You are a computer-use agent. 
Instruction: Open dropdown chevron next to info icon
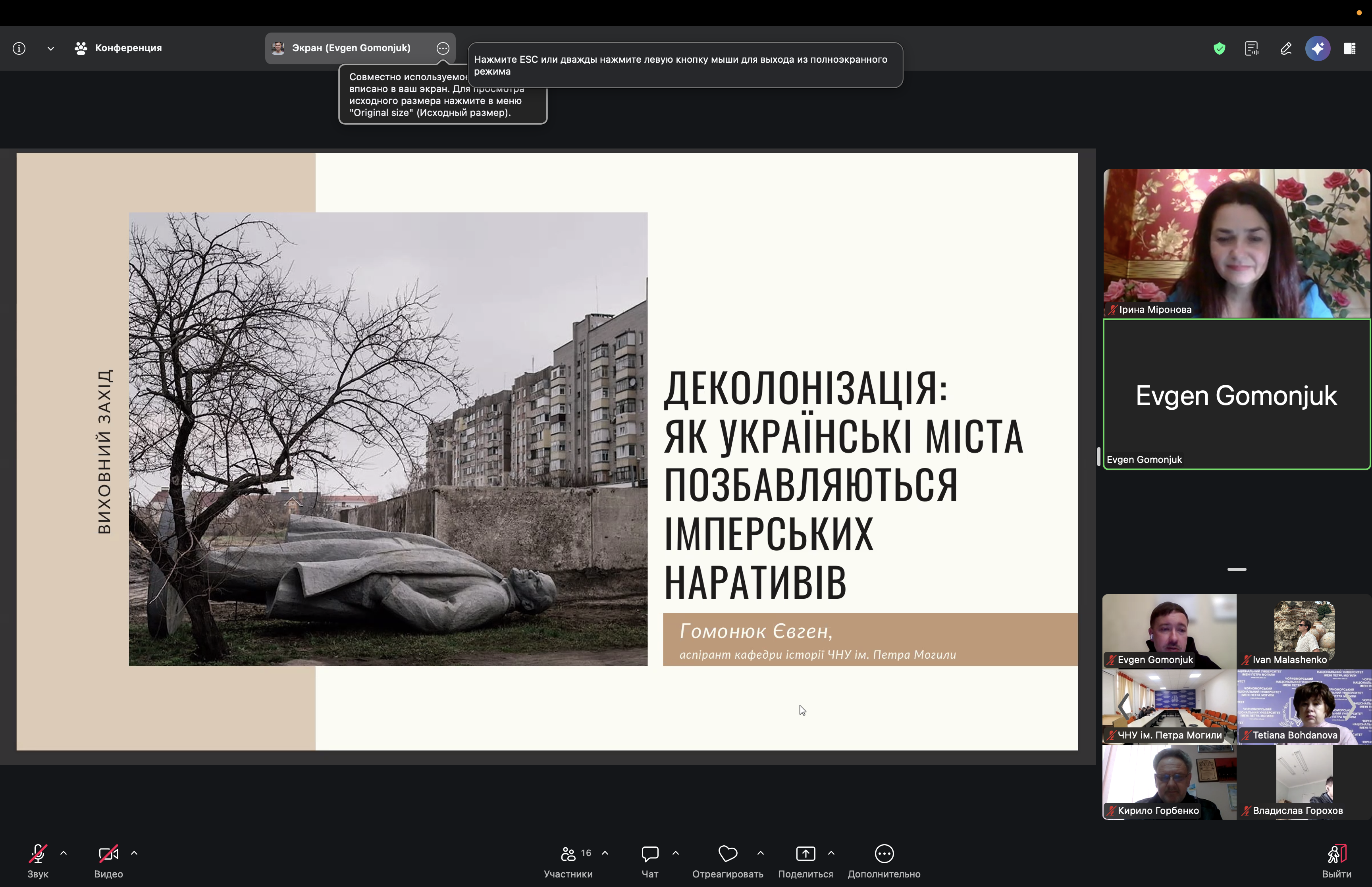point(51,48)
